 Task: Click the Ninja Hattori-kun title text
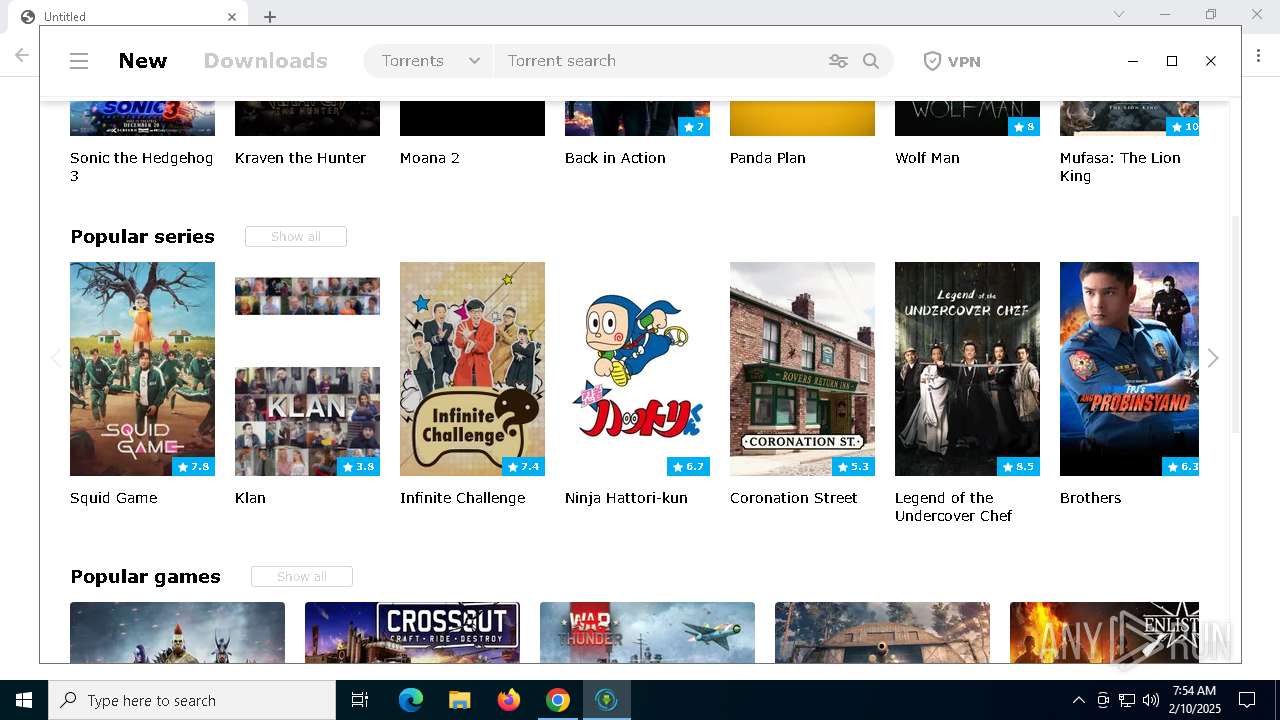coord(626,498)
